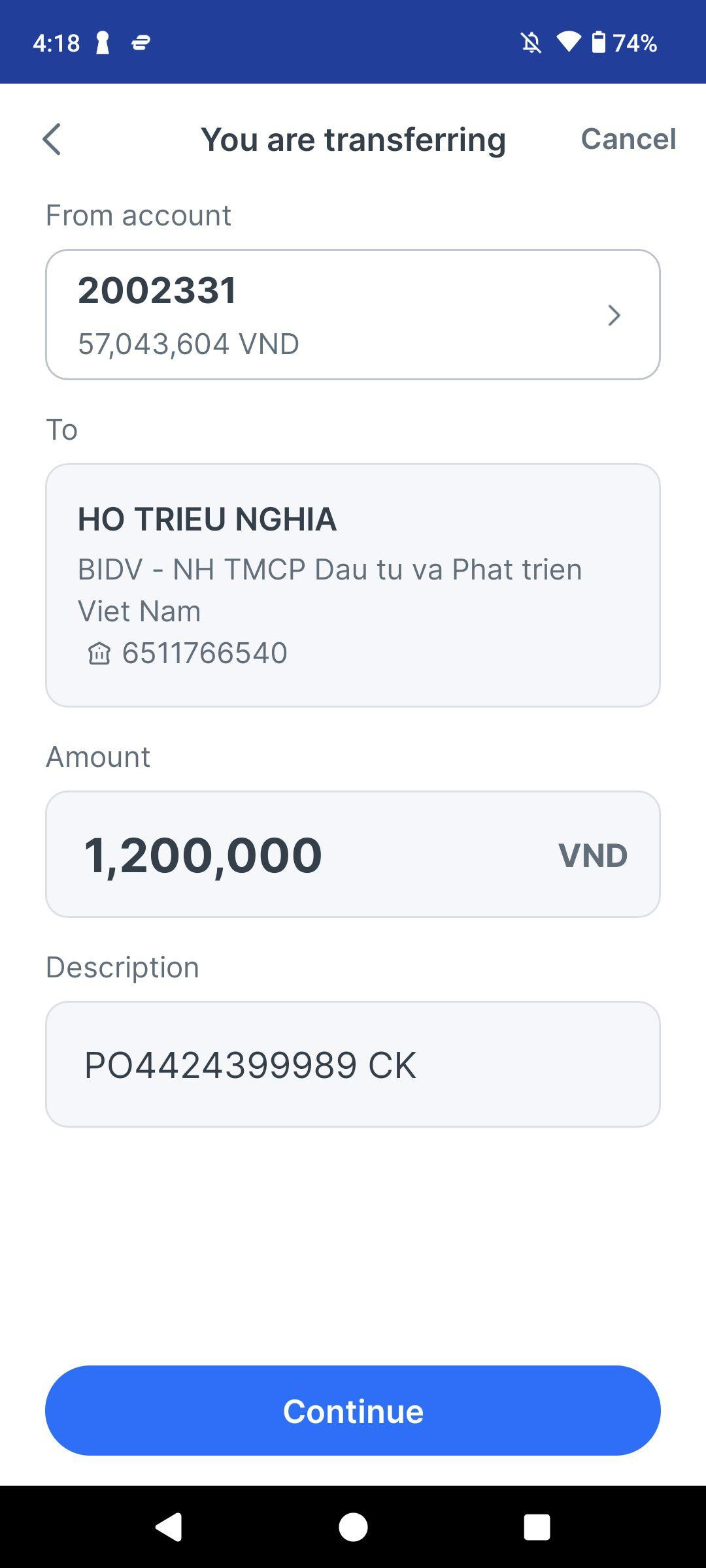Tap the battery 74% indicator

point(624,43)
